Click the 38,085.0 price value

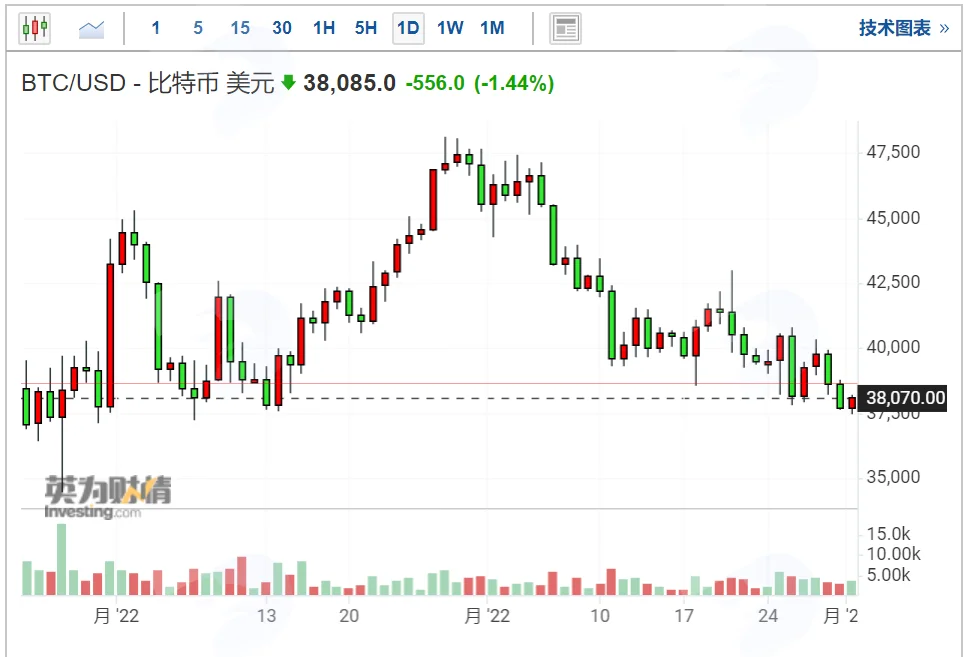[x=349, y=83]
